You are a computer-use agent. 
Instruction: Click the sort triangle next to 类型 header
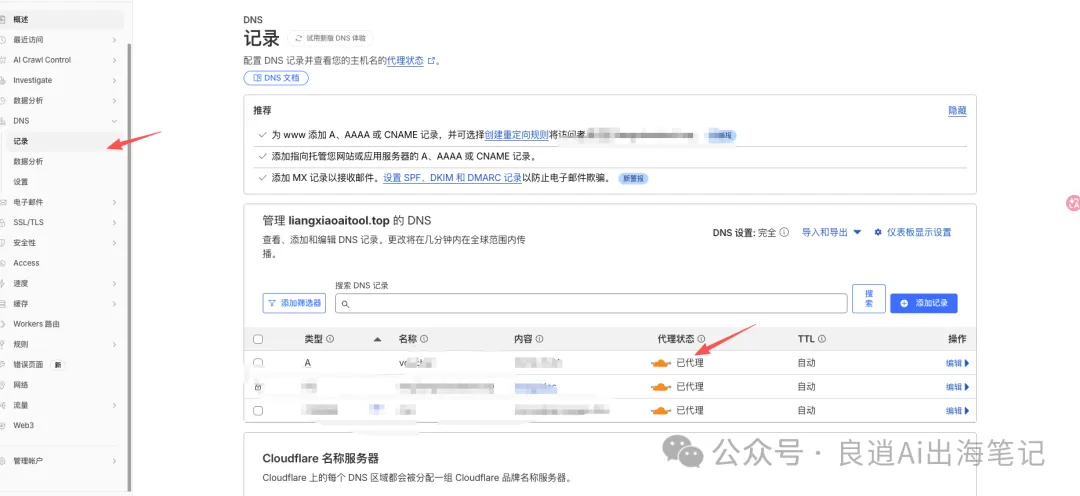pyautogui.click(x=377, y=339)
